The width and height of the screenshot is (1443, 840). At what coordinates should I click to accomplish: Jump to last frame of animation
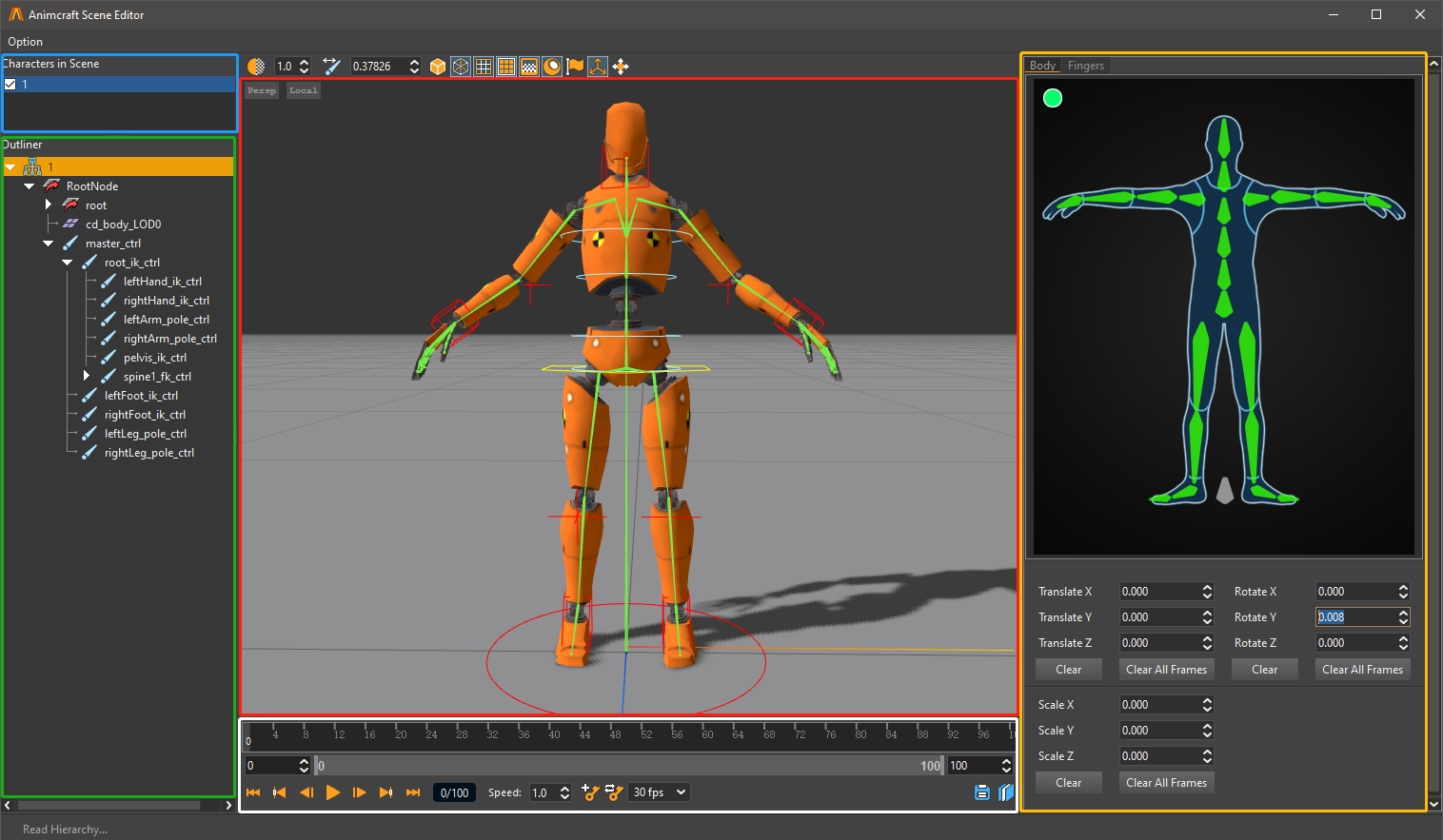pyautogui.click(x=413, y=792)
